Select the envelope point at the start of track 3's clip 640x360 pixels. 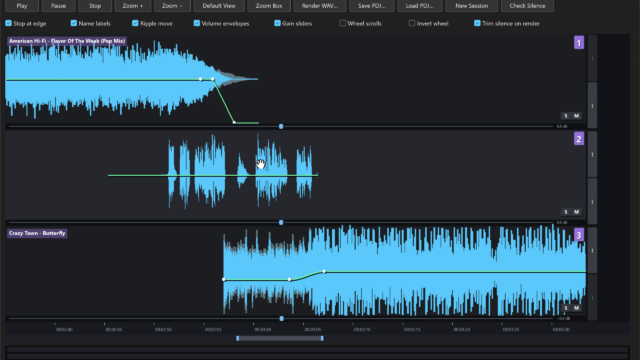tap(224, 280)
